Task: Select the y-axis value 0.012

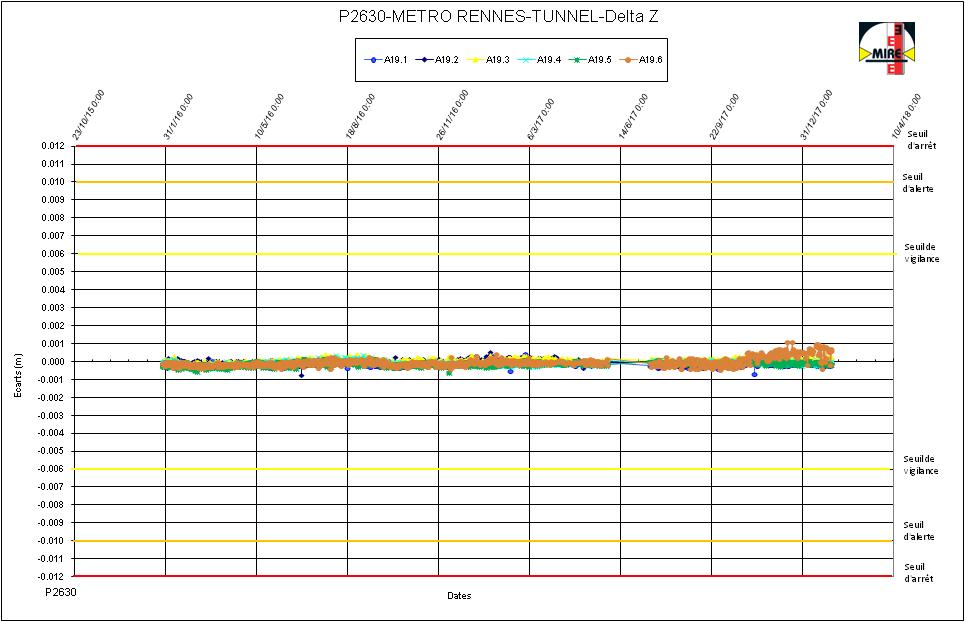Action: tap(52, 146)
